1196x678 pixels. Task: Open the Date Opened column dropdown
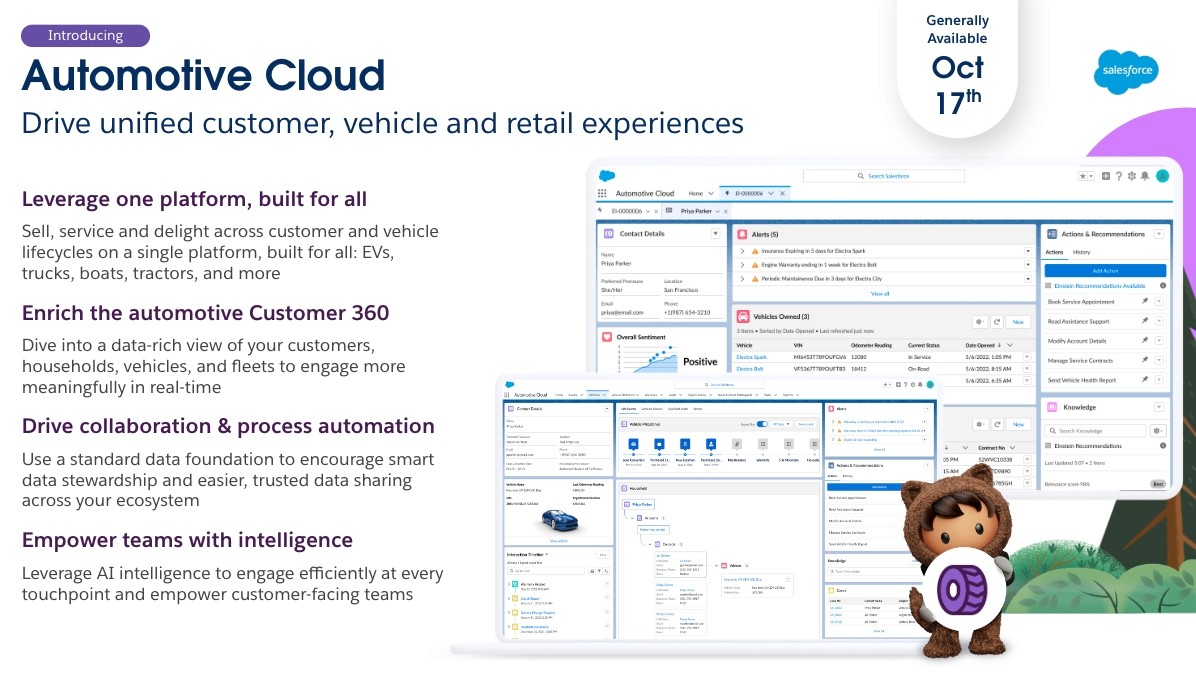click(x=1011, y=345)
